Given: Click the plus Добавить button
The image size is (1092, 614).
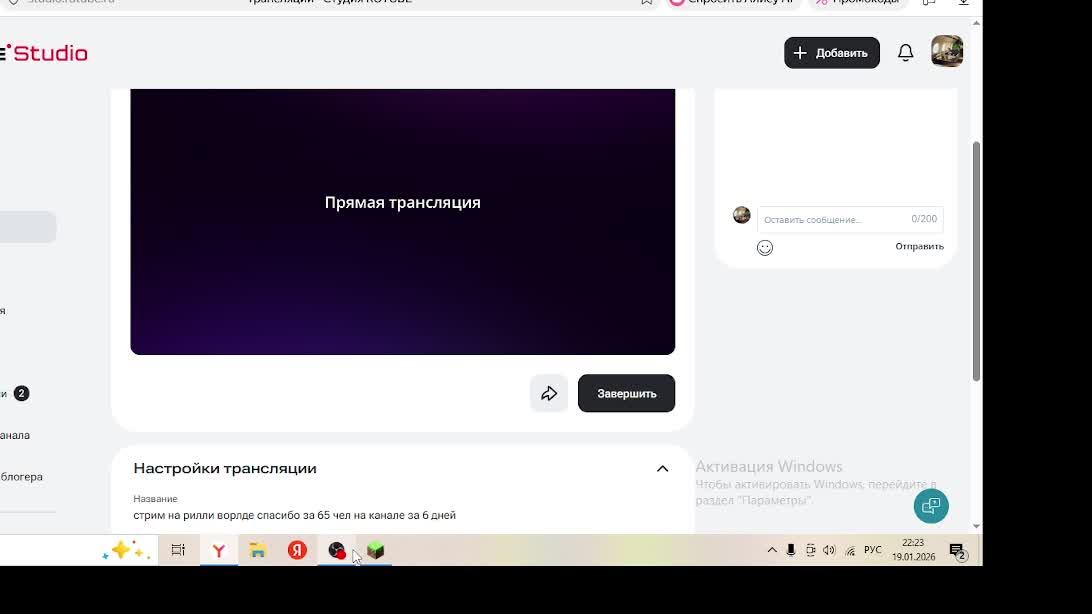Looking at the screenshot, I should click(832, 53).
